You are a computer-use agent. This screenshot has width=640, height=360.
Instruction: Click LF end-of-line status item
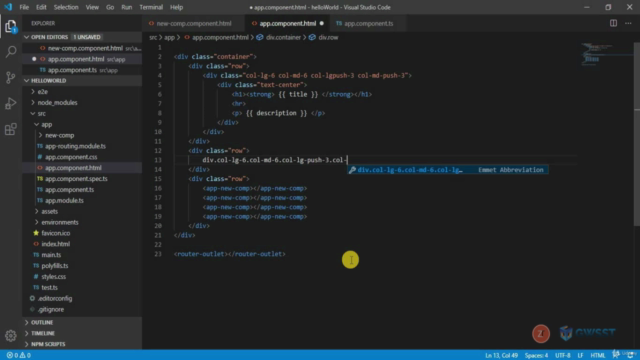(x=580, y=355)
